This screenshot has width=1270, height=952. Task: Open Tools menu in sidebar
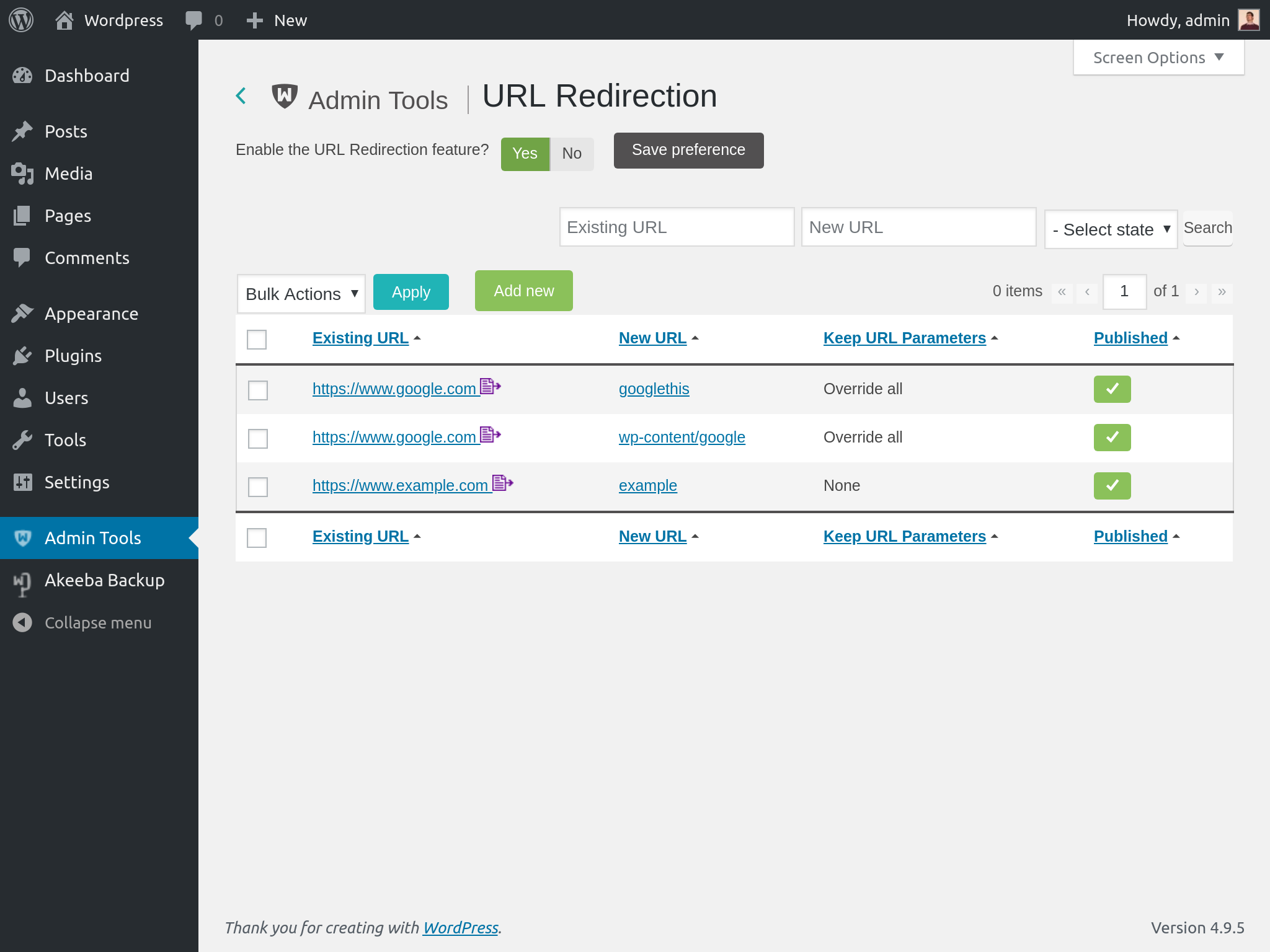pyautogui.click(x=99, y=440)
